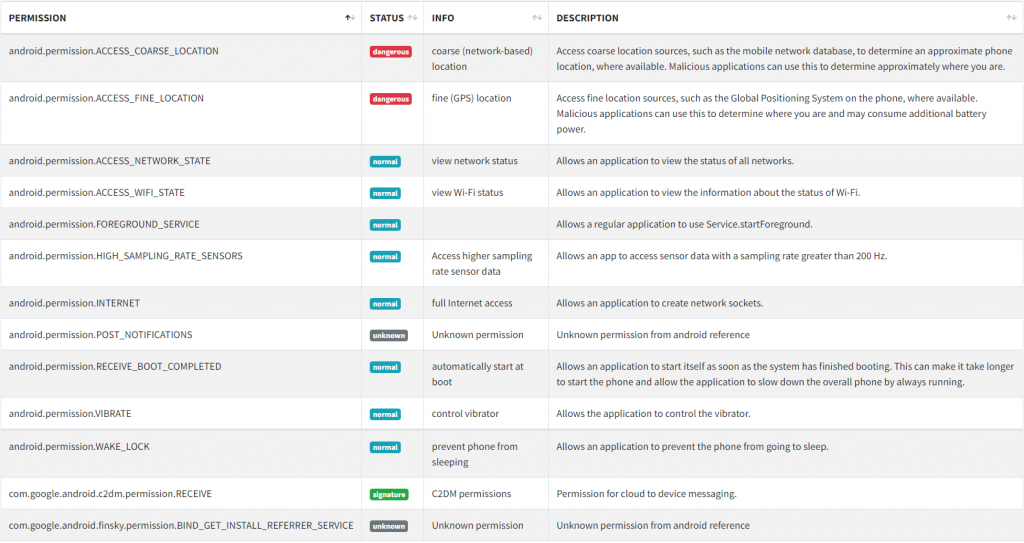Click description 'Permission for cloud to device messaging'
Image resolution: width=1024 pixels, height=543 pixels.
point(647,494)
